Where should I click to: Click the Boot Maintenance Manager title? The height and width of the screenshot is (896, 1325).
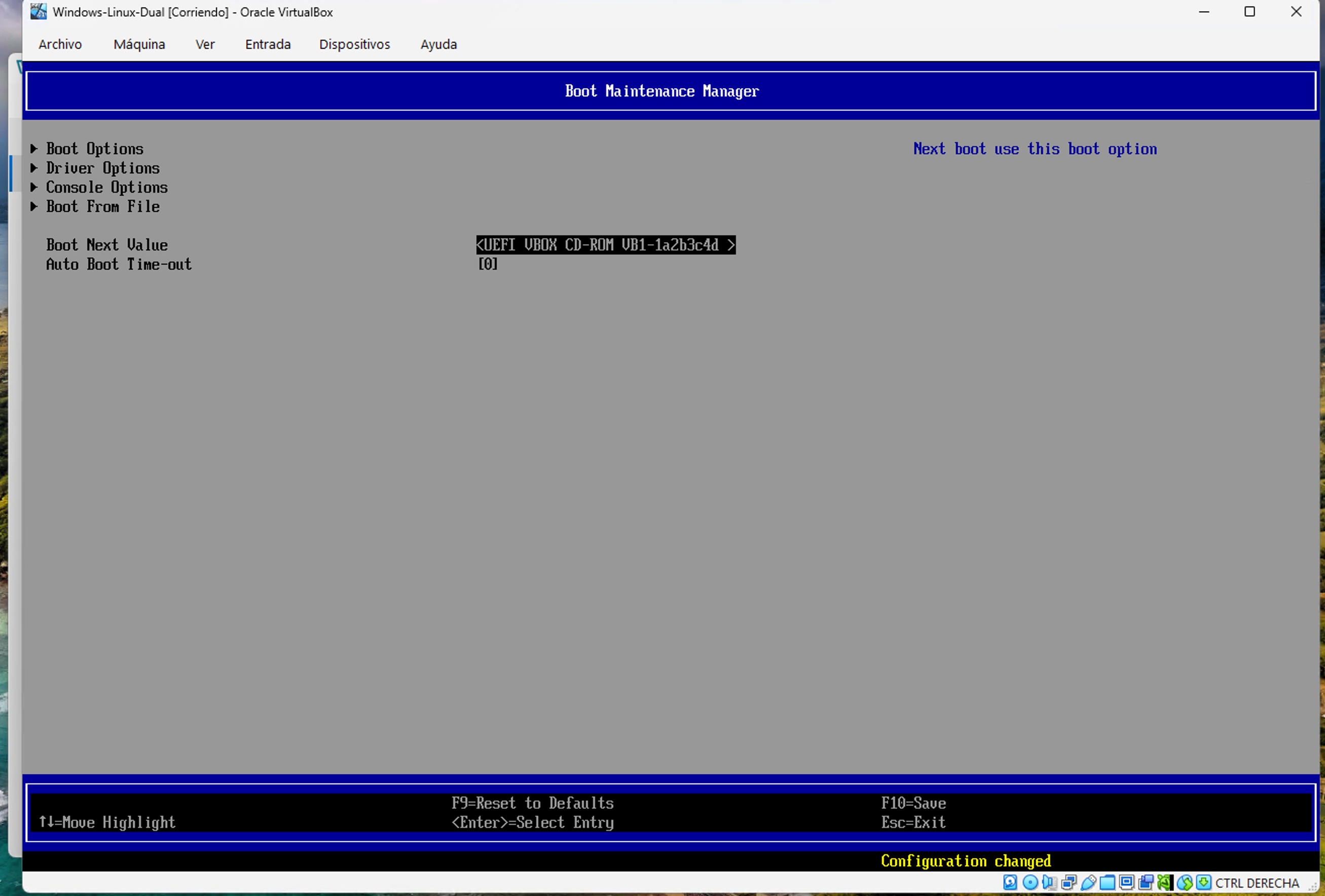point(662,91)
